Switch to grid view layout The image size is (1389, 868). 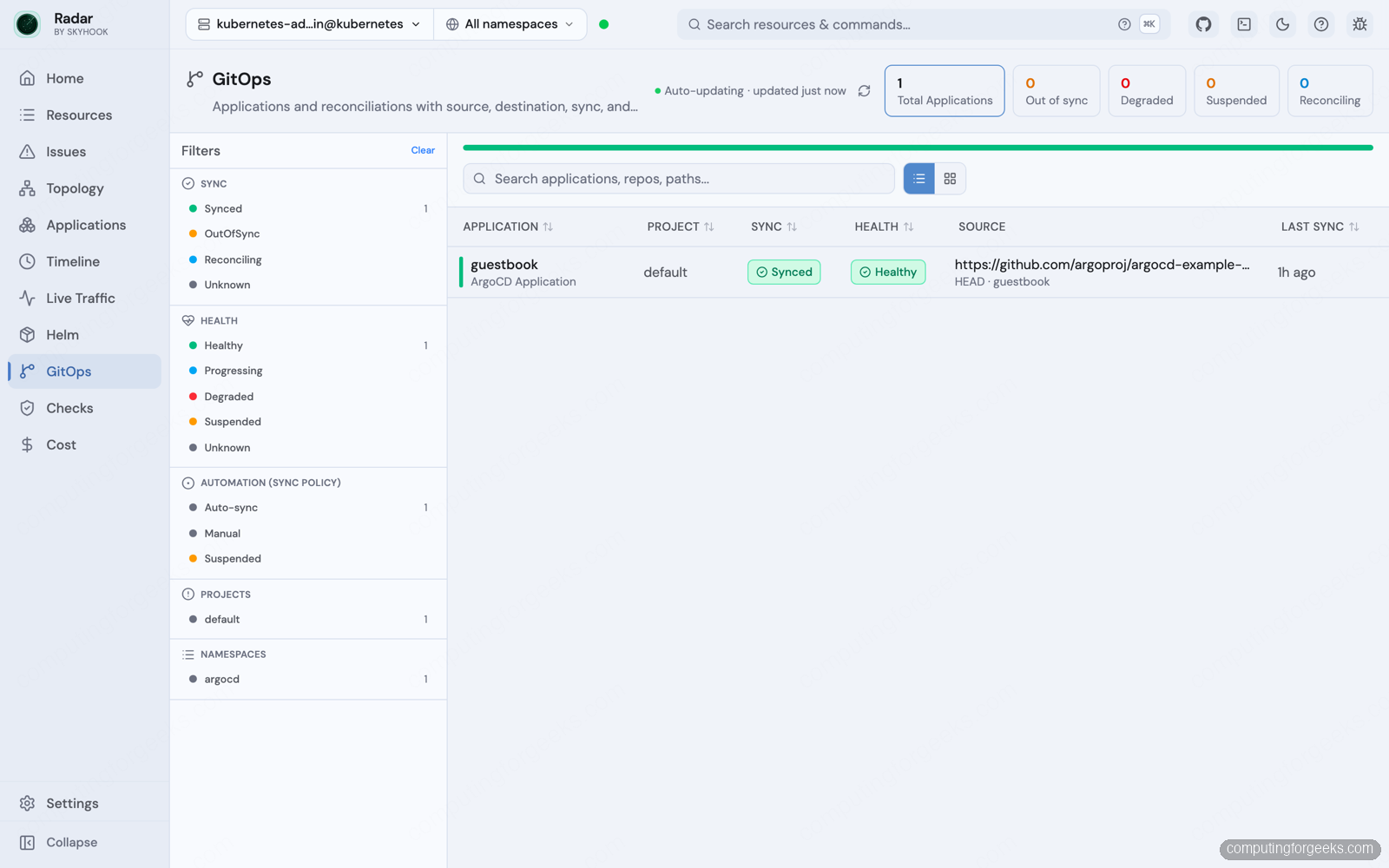coord(951,179)
